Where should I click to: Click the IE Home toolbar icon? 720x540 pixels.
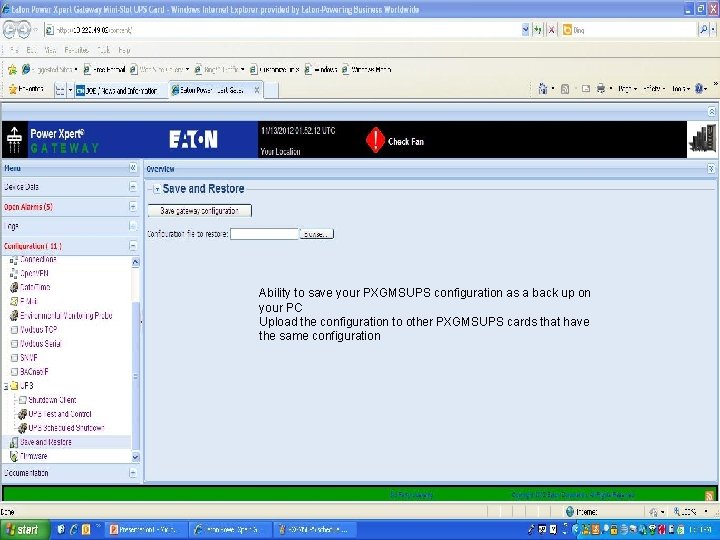[x=543, y=89]
